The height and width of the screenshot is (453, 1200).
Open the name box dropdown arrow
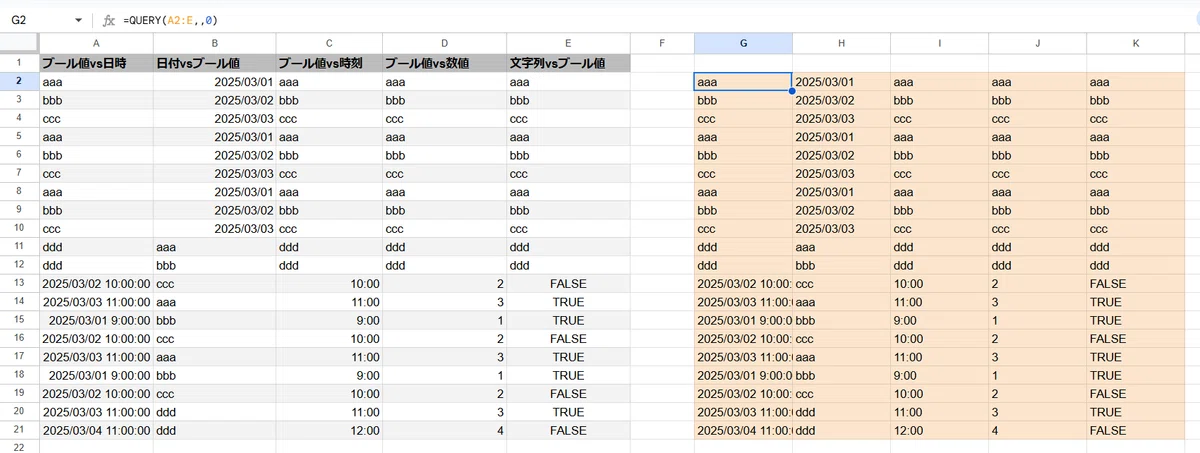coord(79,20)
